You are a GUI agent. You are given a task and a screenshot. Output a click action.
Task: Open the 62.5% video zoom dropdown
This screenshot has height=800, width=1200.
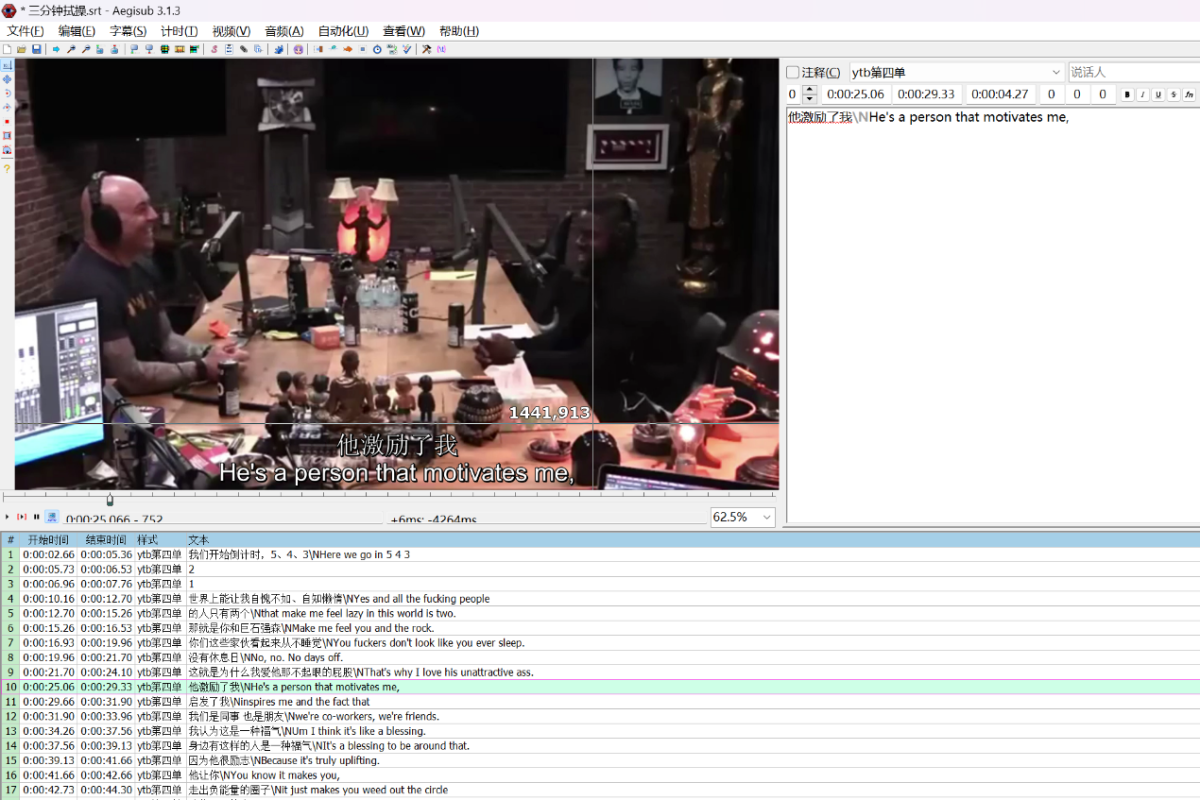(x=767, y=517)
